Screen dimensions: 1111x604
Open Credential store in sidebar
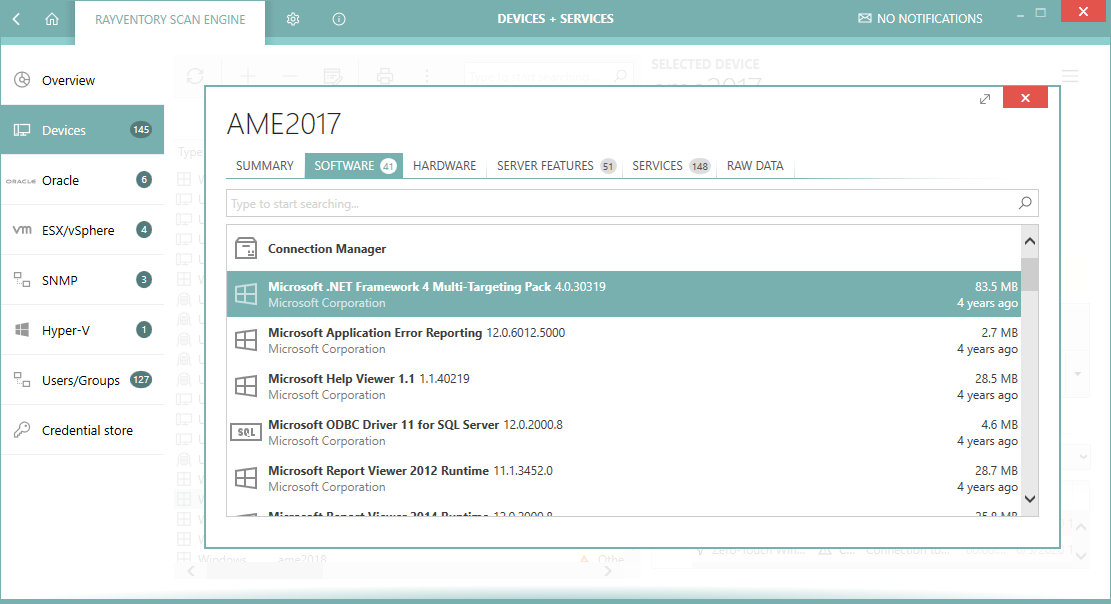87,430
